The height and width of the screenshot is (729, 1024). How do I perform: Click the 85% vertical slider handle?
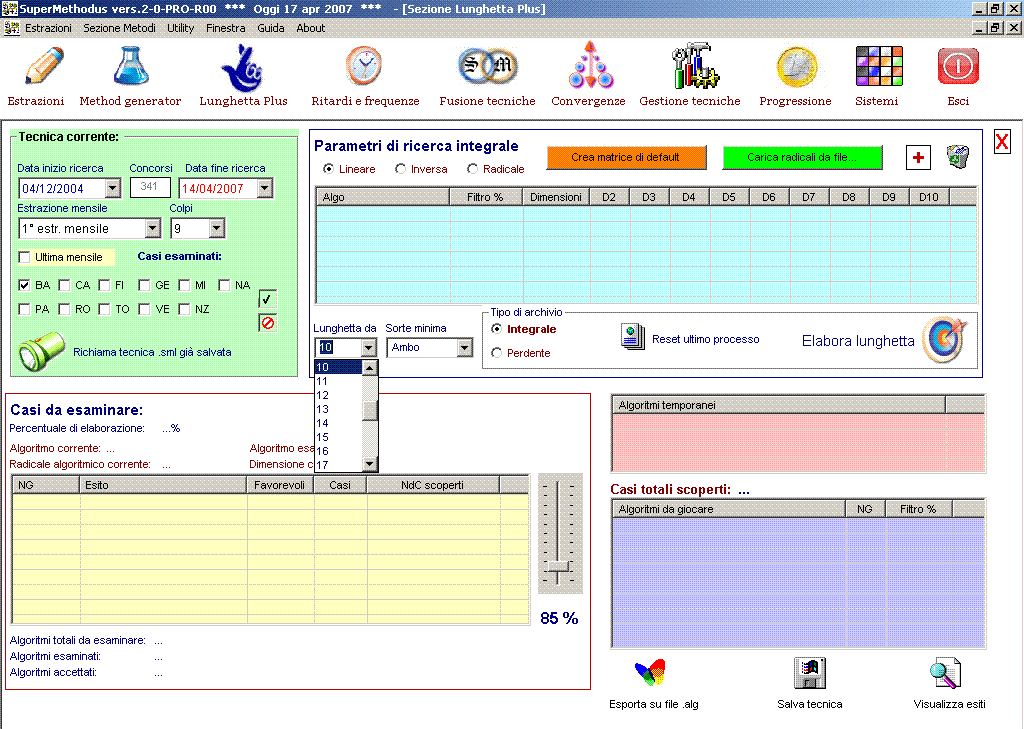coord(558,568)
